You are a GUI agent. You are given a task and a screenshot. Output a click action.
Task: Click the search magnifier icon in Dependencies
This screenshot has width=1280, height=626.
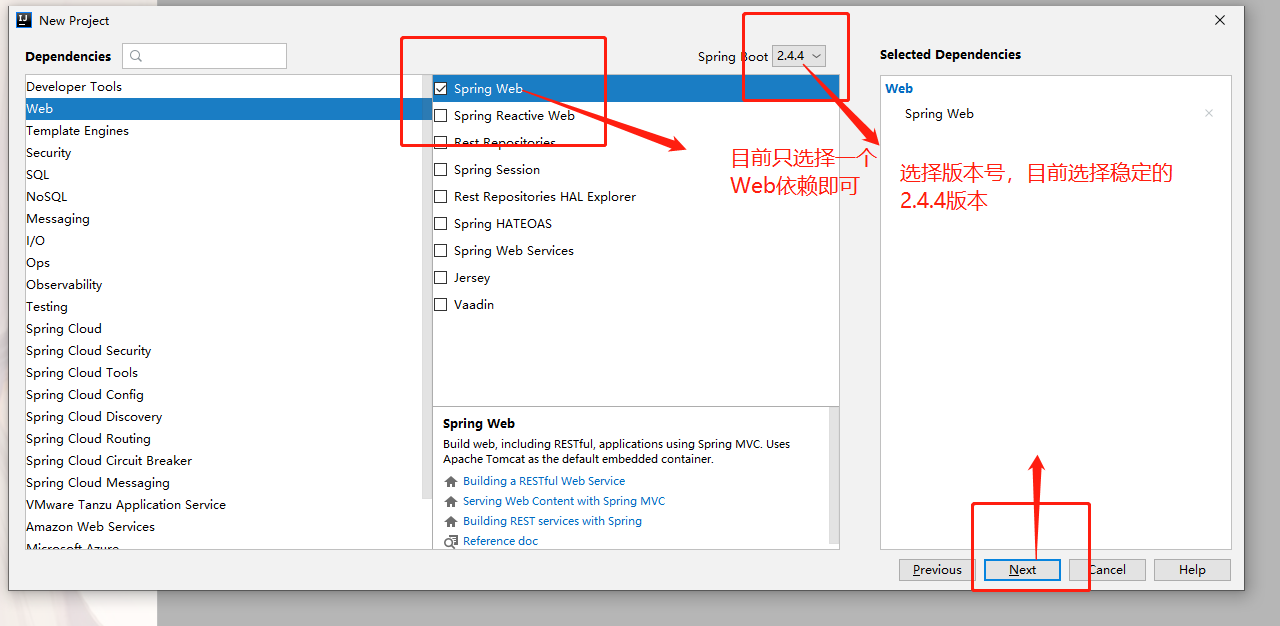pos(137,56)
